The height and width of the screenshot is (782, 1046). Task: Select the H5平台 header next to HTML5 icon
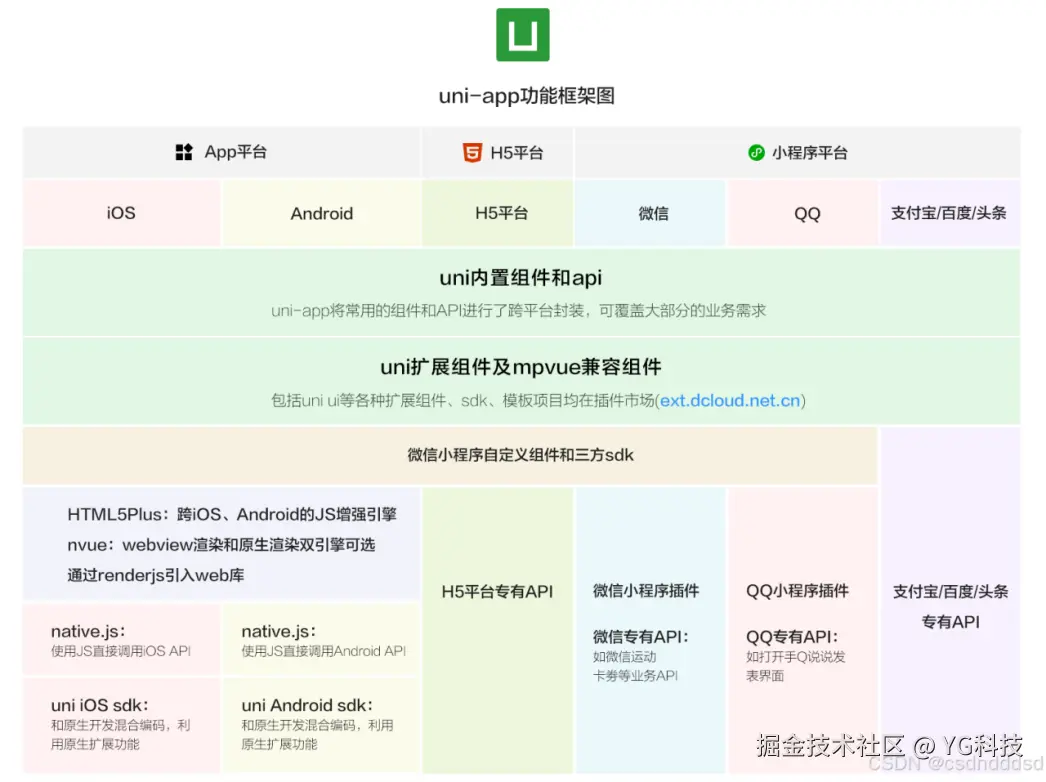click(517, 153)
